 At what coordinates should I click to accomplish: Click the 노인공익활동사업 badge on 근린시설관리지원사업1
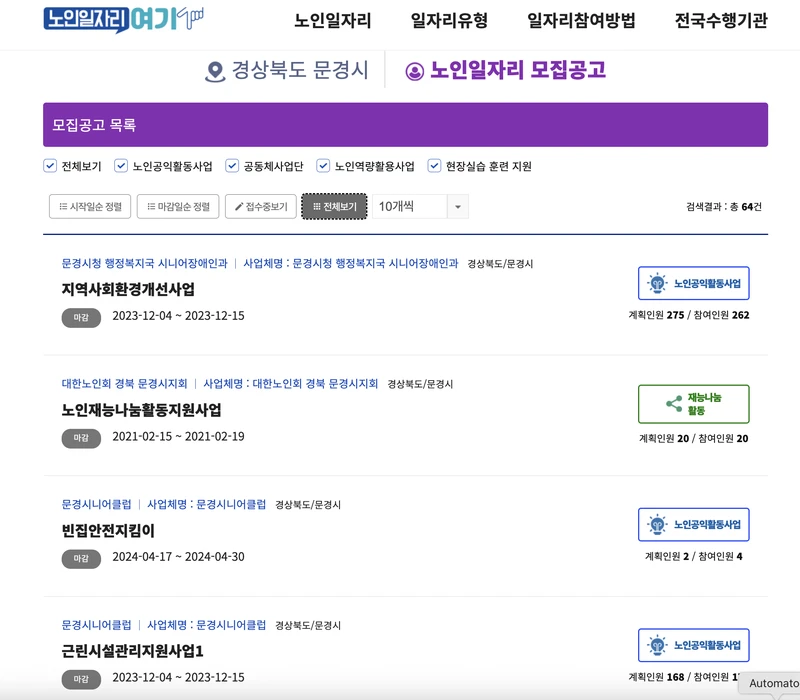coord(692,645)
